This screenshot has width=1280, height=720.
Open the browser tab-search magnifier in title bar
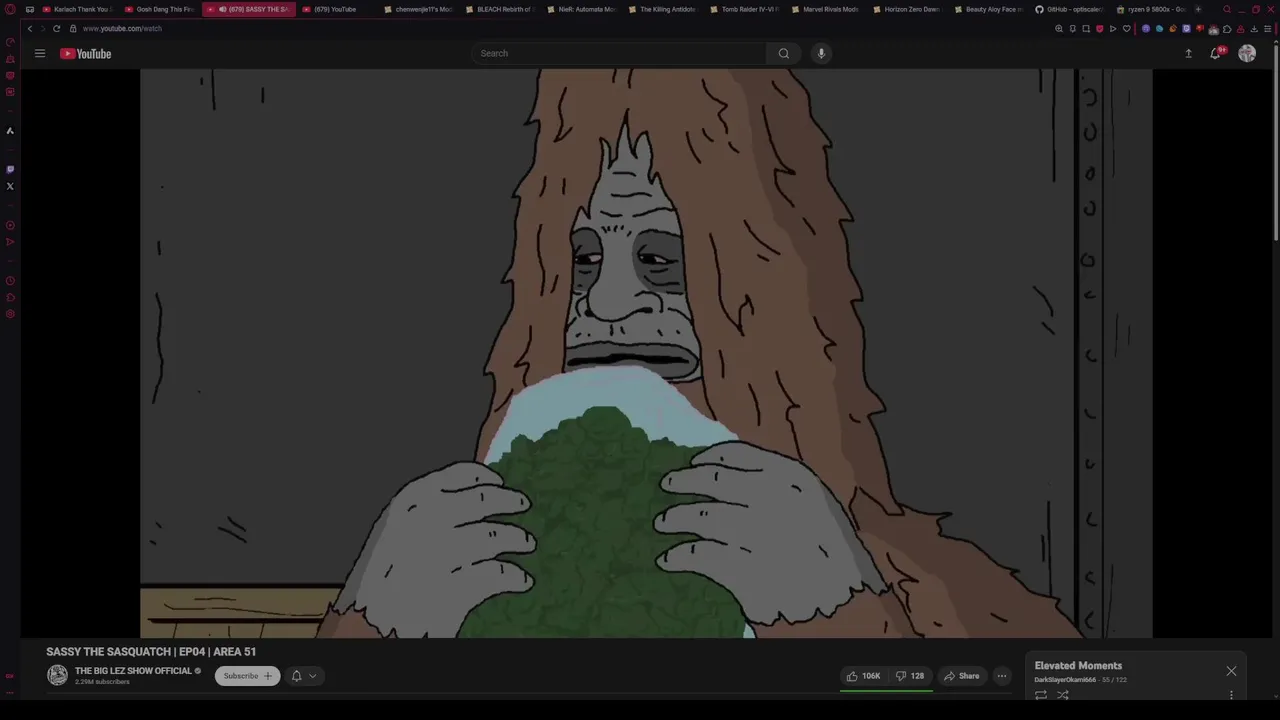point(1227,9)
